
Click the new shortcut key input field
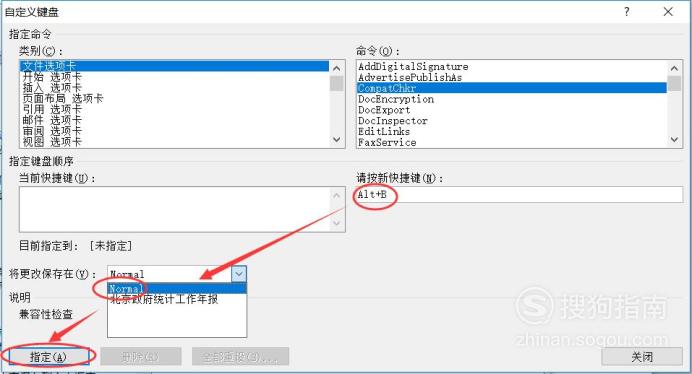pos(519,194)
